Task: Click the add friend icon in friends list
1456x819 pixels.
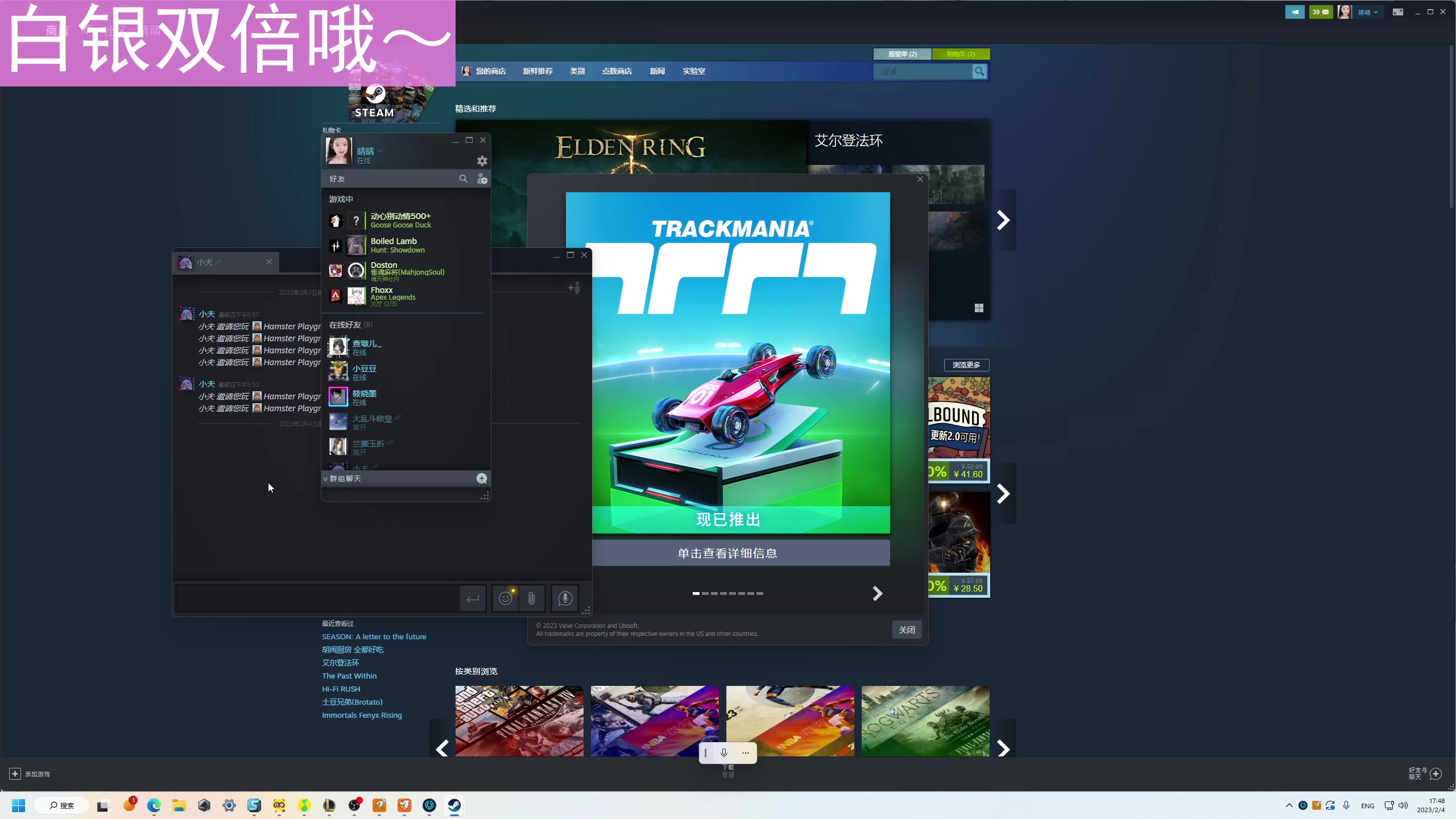Action: click(x=482, y=179)
